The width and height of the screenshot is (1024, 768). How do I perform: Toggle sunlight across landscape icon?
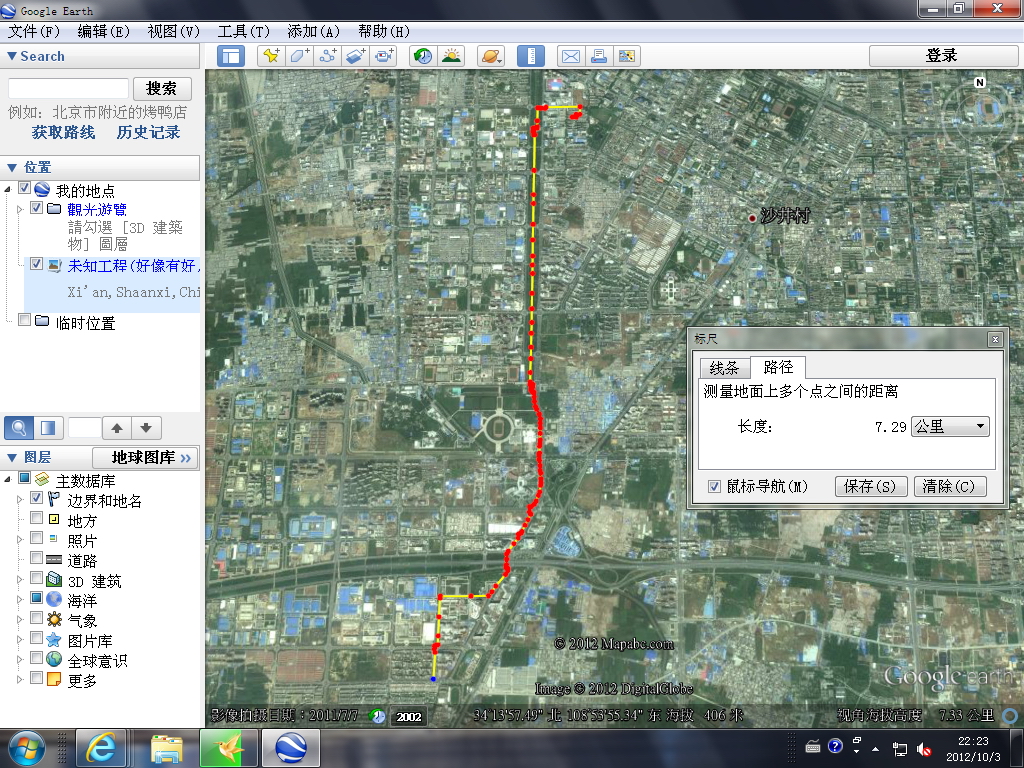pyautogui.click(x=451, y=56)
